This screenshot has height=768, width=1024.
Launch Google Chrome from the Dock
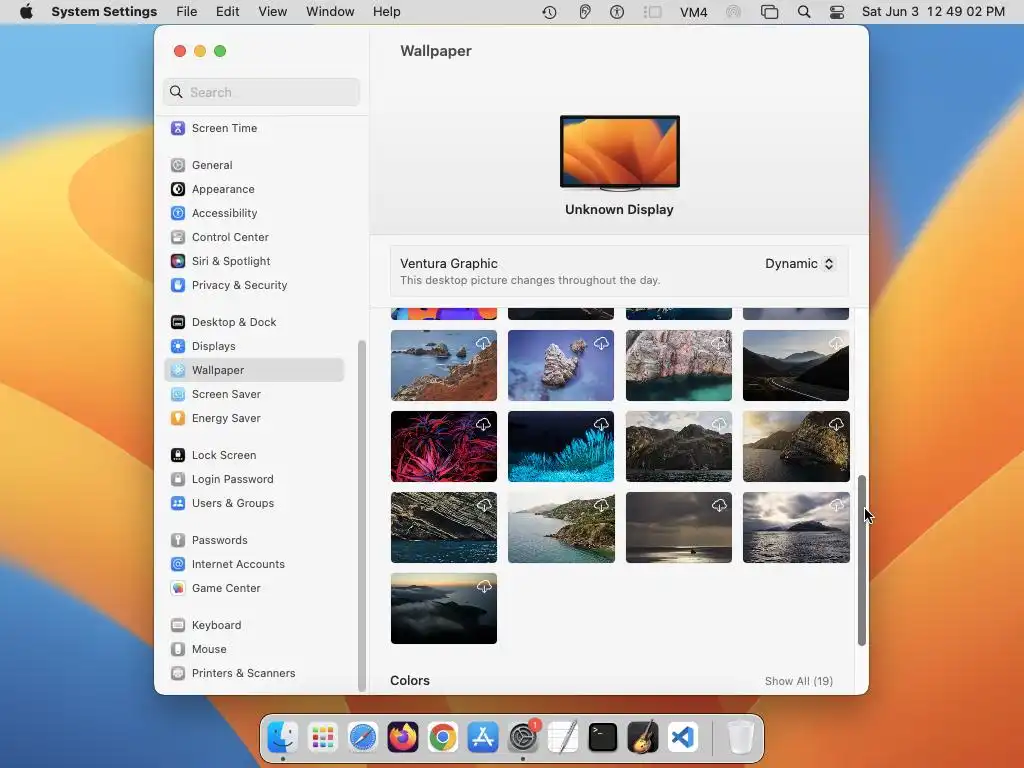coord(443,737)
